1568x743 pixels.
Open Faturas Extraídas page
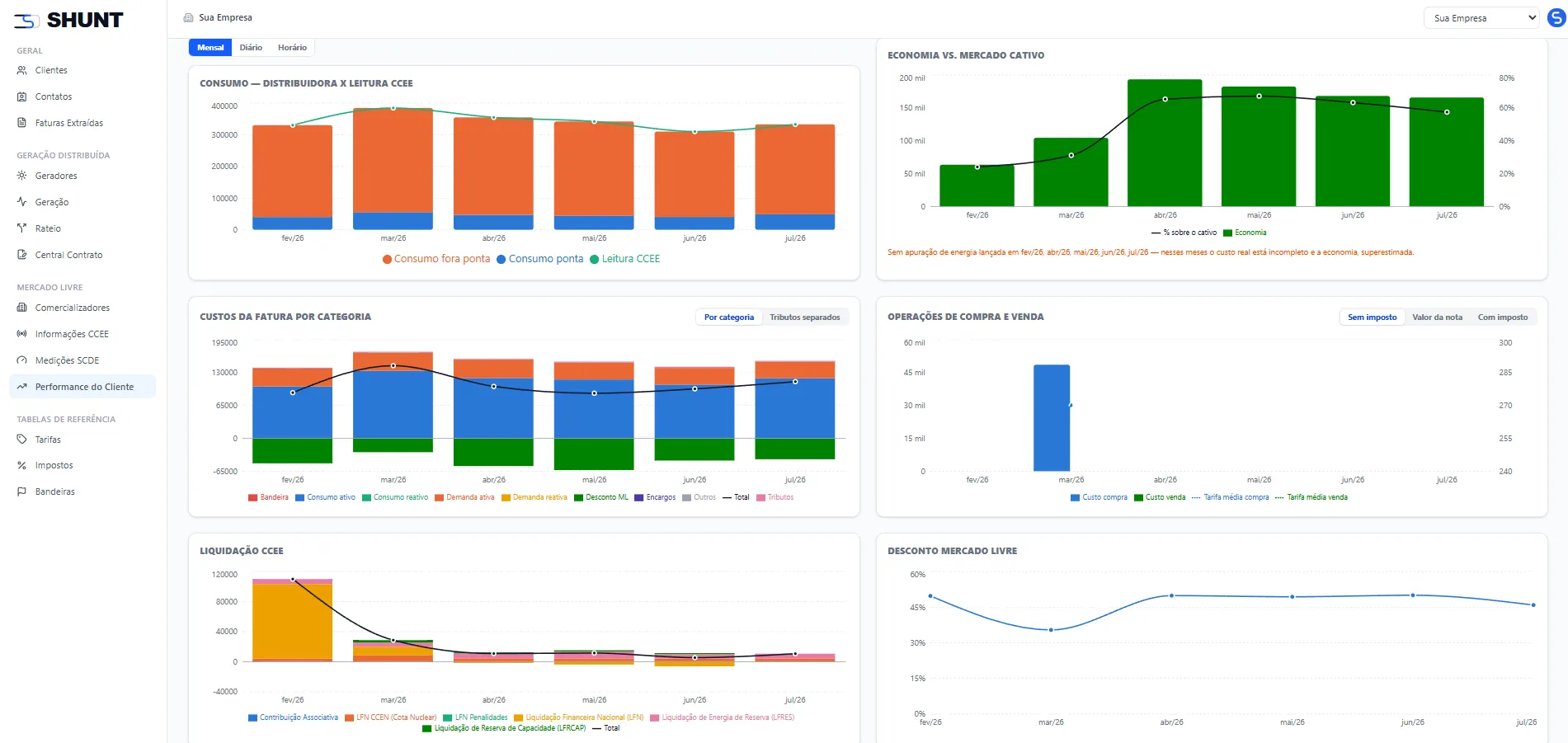click(x=82, y=123)
